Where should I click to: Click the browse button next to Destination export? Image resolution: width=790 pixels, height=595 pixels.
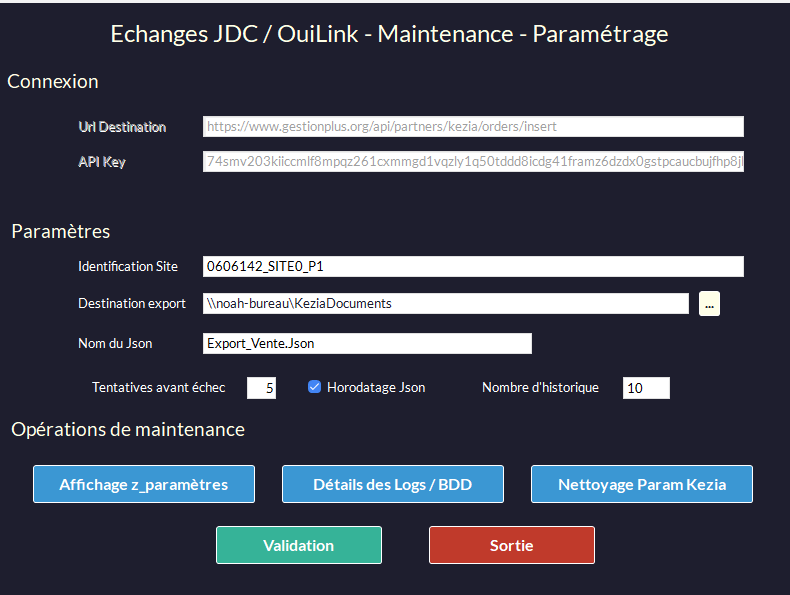(x=709, y=303)
